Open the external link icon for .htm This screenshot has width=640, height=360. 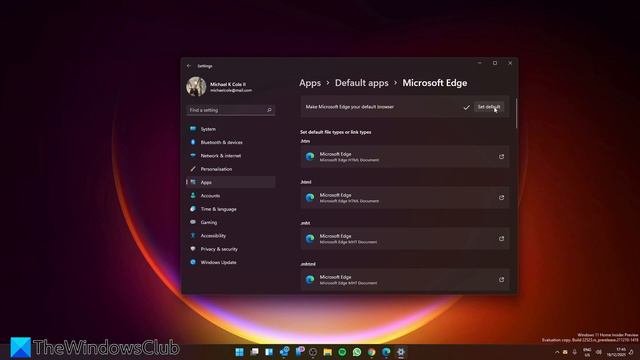coord(501,157)
